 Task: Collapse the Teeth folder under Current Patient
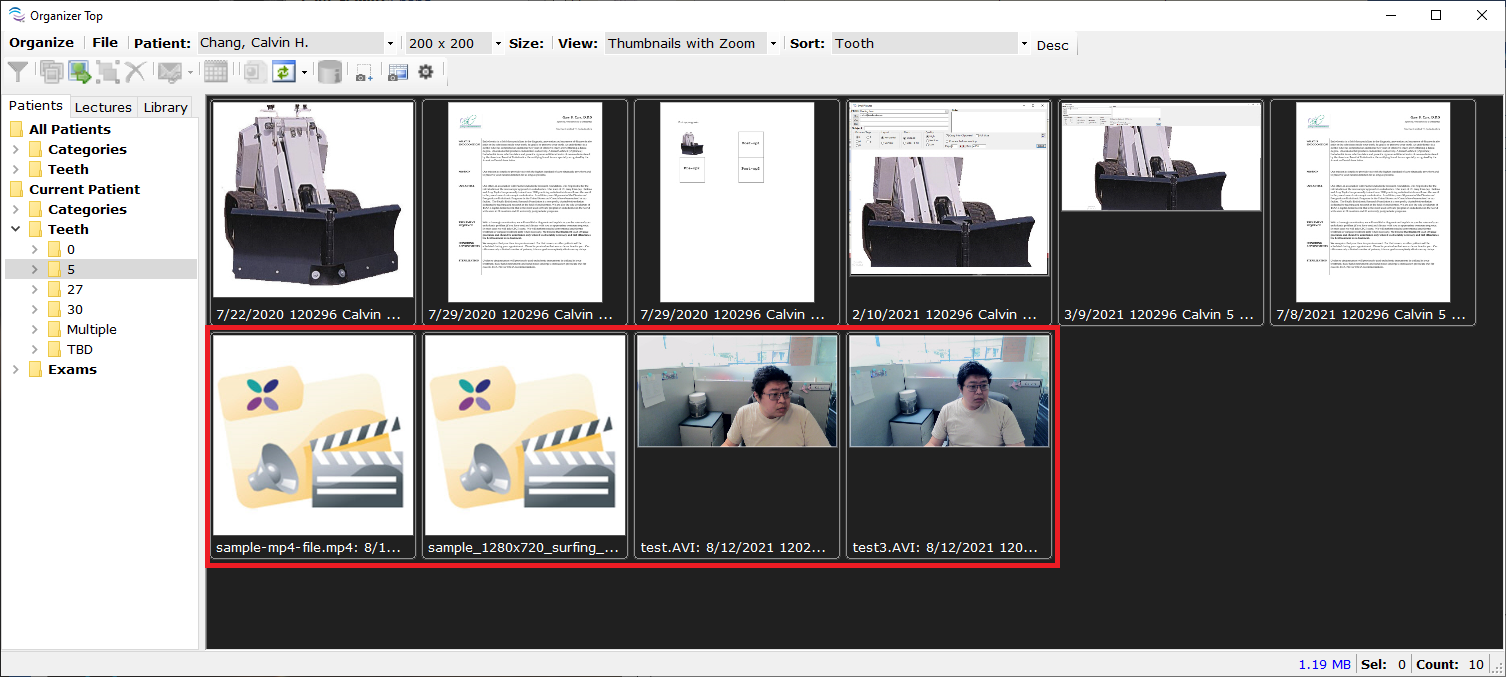click(x=16, y=229)
